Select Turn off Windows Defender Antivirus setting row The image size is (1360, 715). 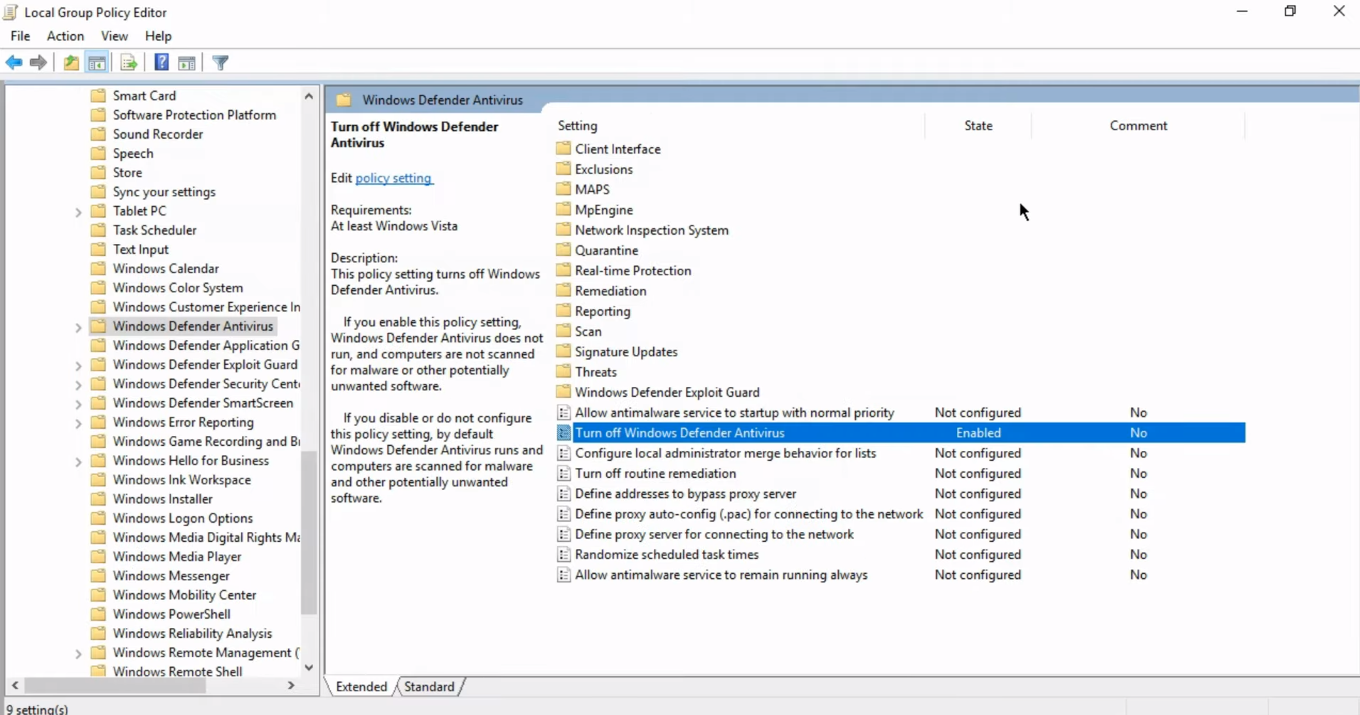coord(900,433)
